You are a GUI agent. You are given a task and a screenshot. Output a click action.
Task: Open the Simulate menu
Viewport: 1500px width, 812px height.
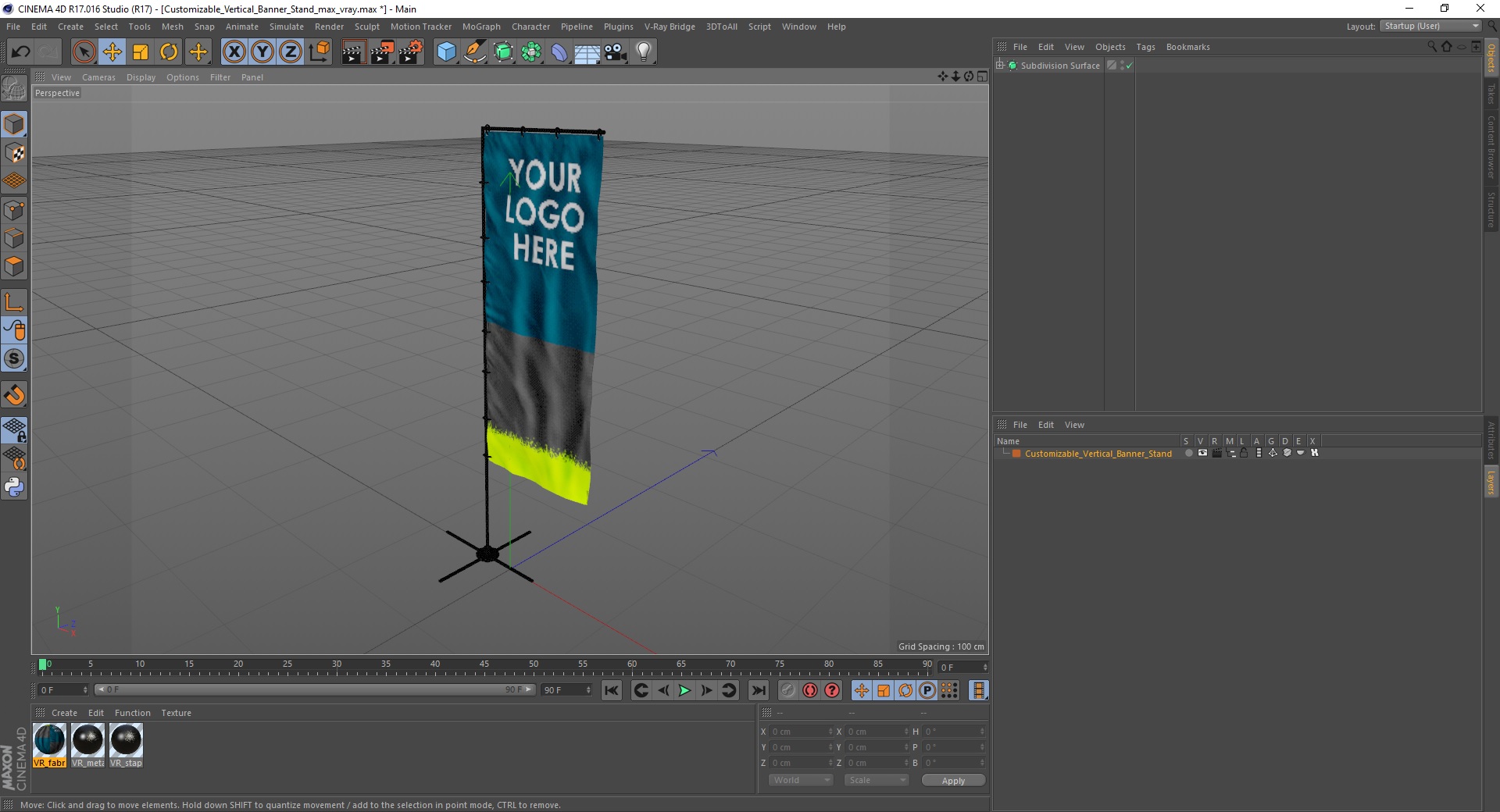point(287,27)
